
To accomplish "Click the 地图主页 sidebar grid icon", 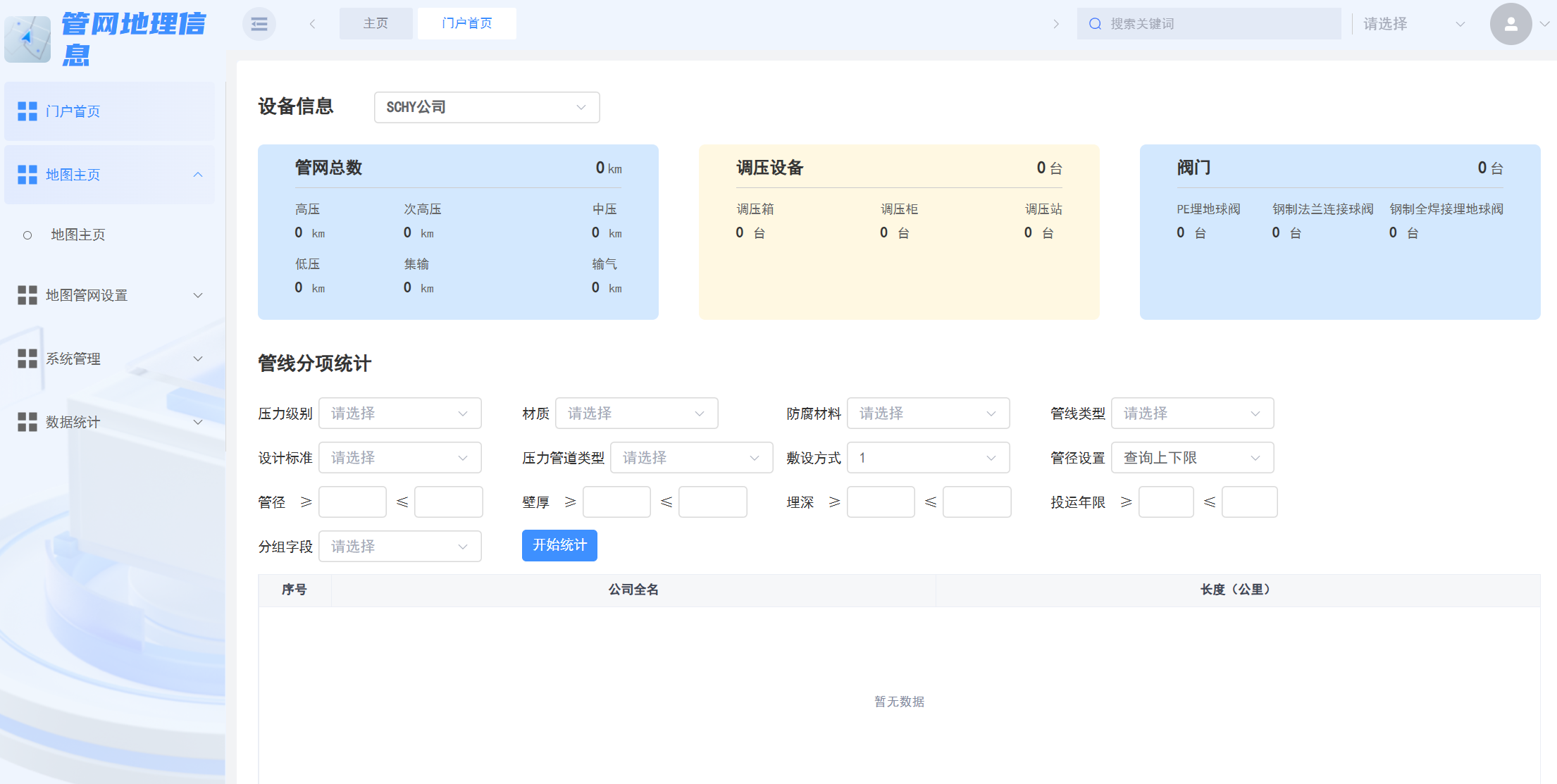I will 27,174.
